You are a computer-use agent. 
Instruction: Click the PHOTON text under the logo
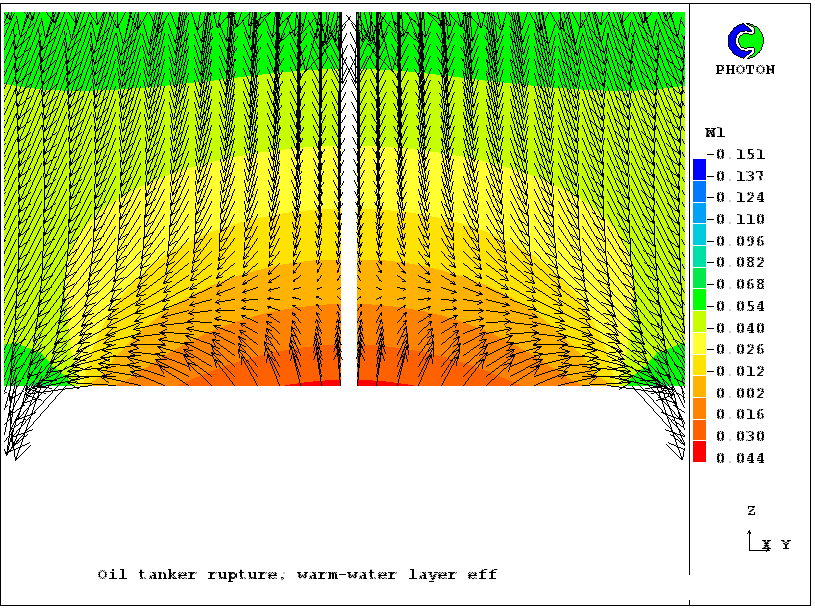(745, 70)
